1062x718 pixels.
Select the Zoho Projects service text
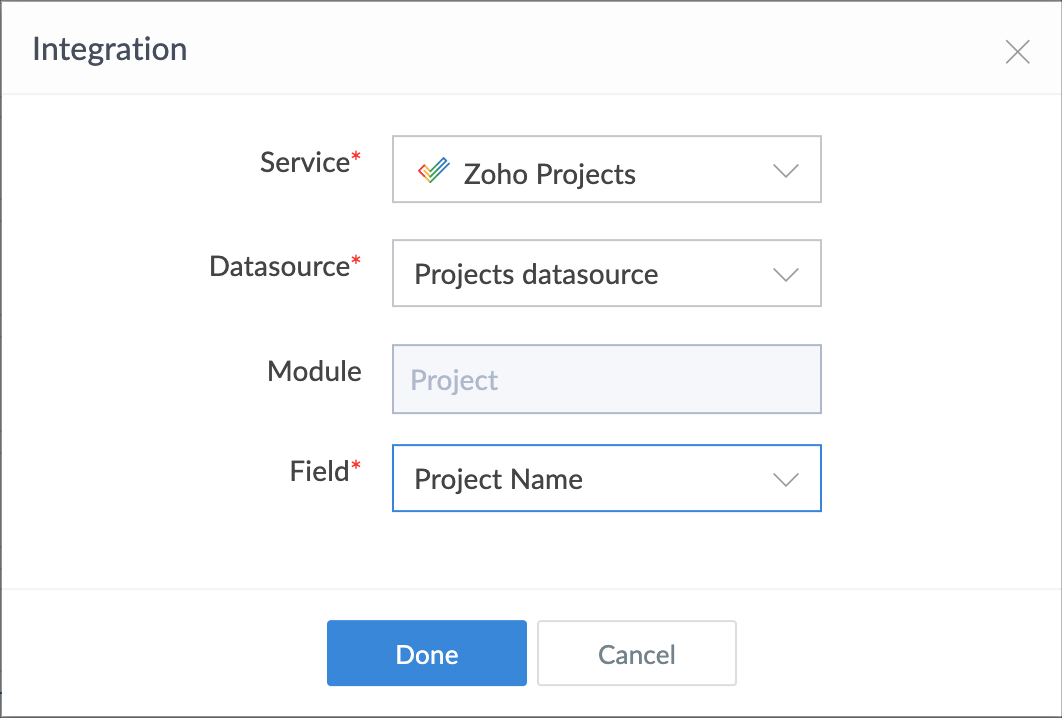tap(549, 174)
